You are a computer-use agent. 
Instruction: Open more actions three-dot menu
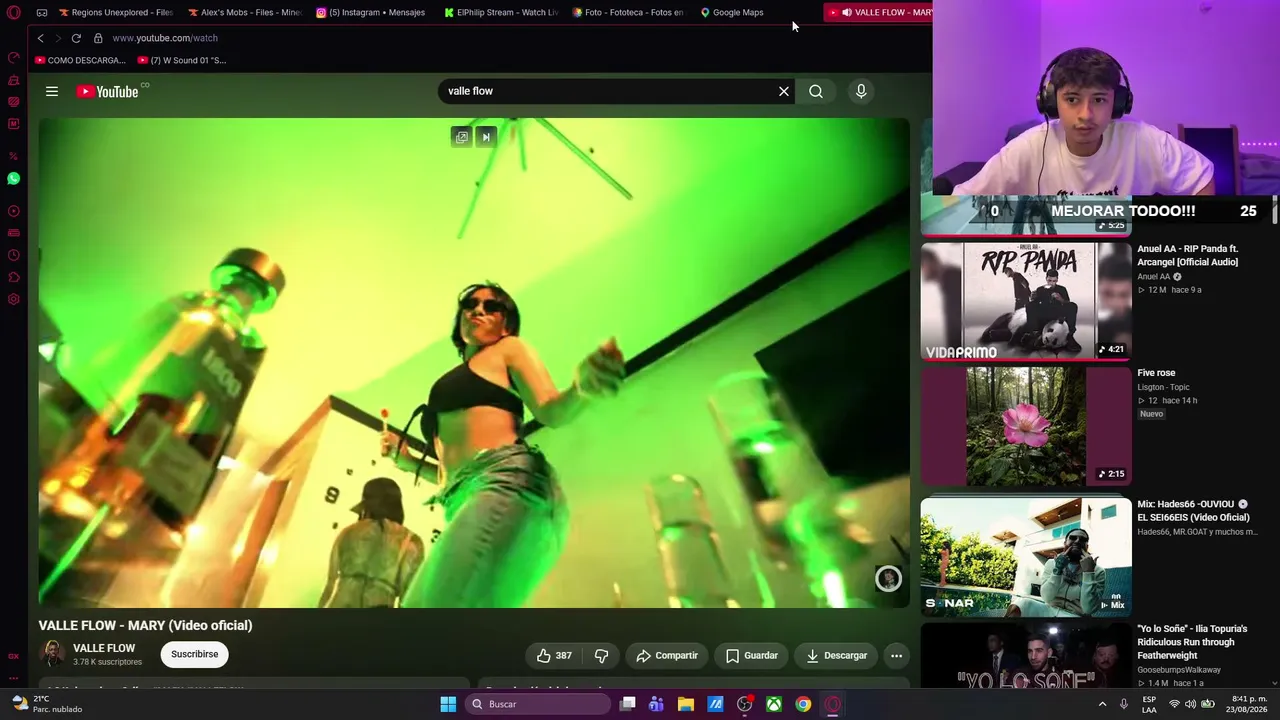pos(896,656)
